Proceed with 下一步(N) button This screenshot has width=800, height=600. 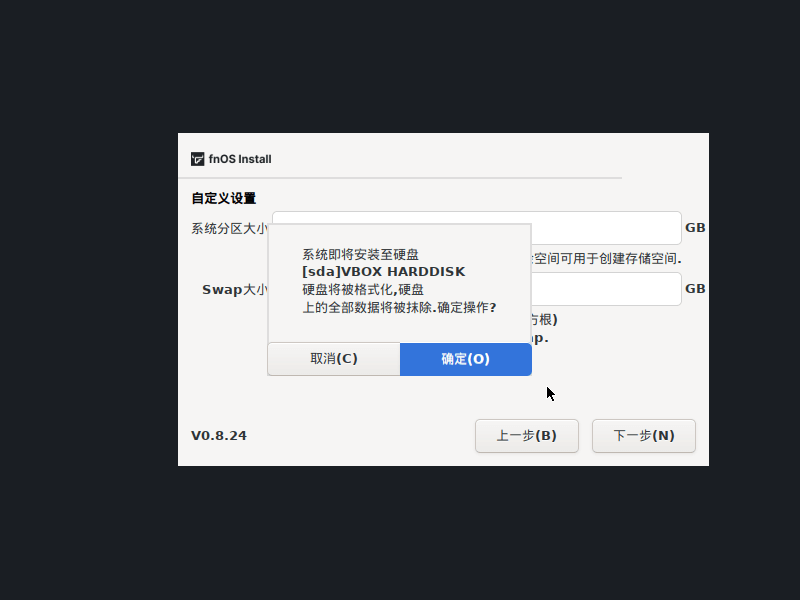pos(643,436)
